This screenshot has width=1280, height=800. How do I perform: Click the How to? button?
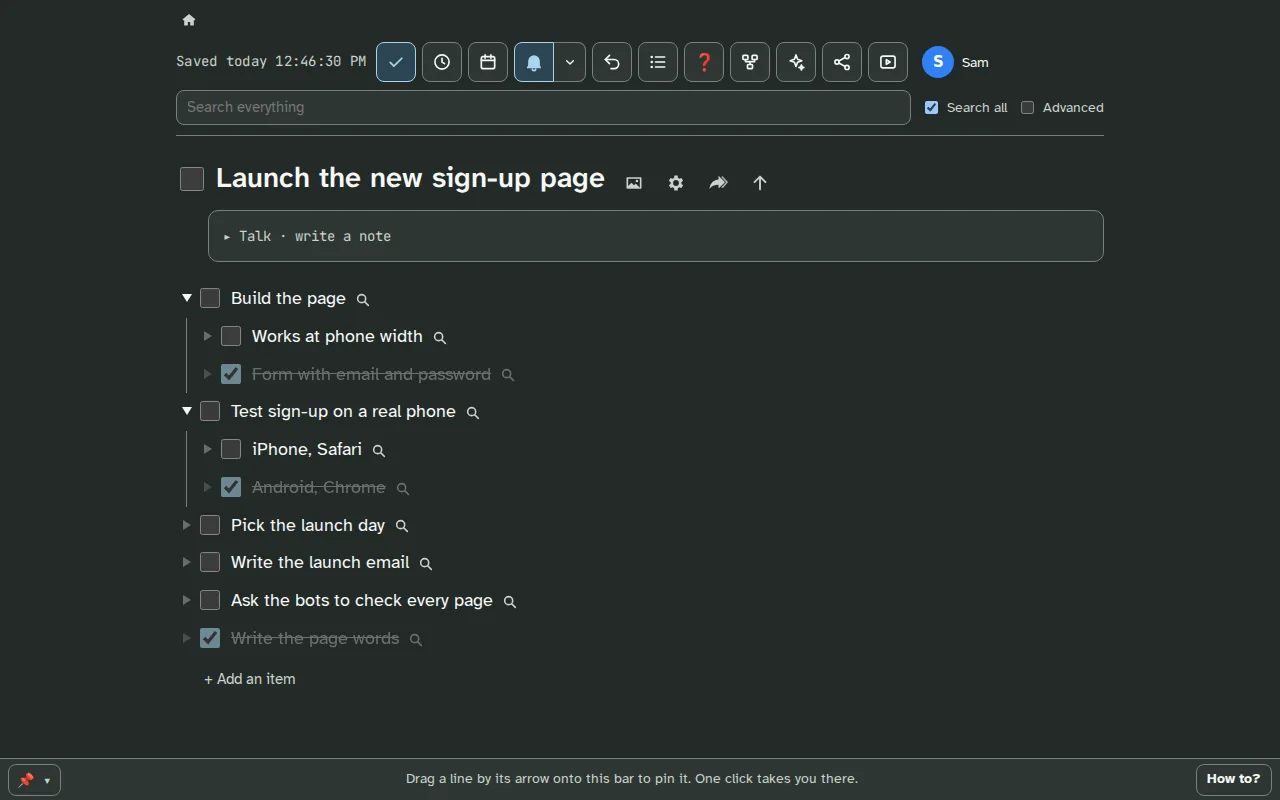point(1234,779)
